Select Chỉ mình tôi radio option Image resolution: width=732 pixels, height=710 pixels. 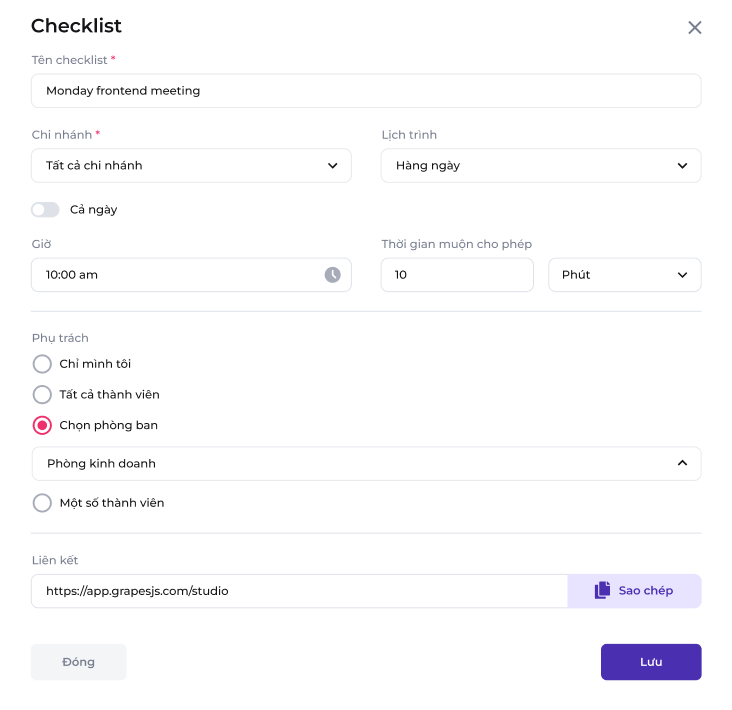point(42,364)
